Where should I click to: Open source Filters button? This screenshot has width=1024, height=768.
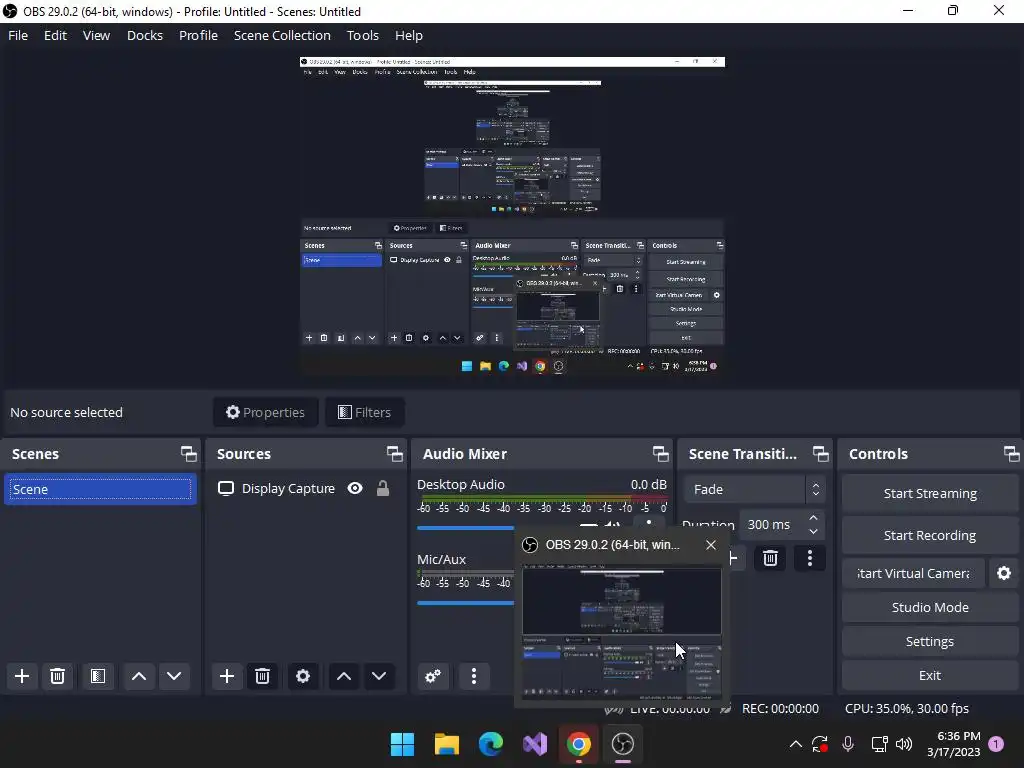[364, 412]
